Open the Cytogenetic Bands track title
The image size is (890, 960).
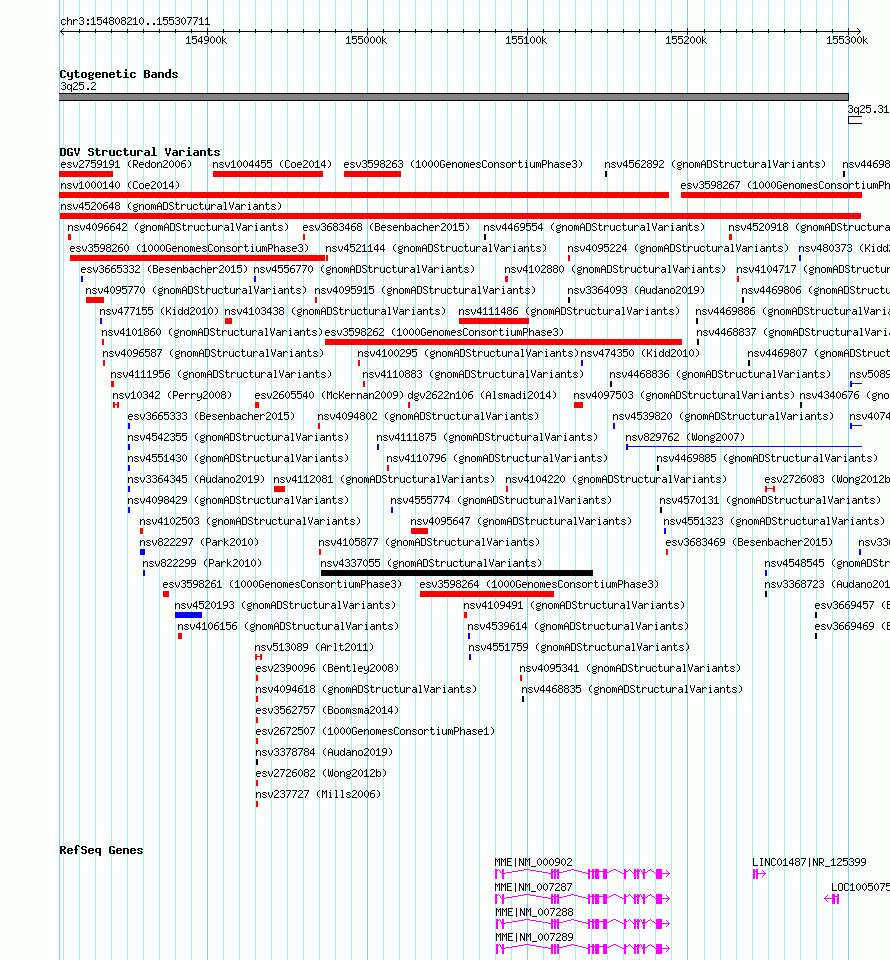coord(119,74)
